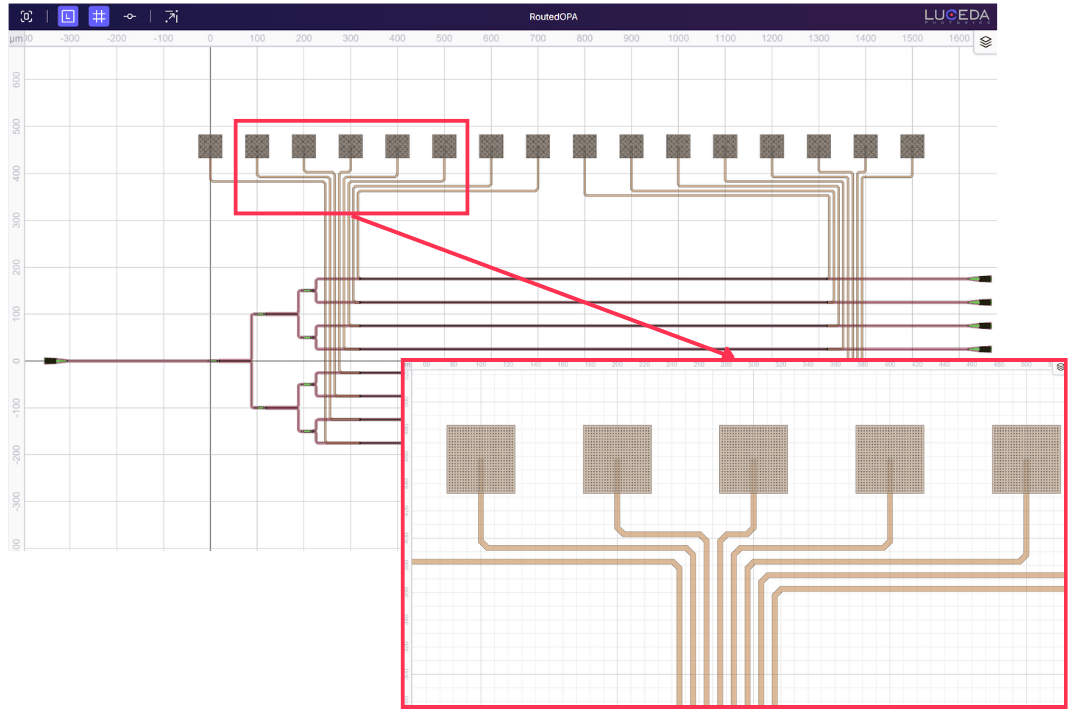
Task: Select the leftmost bond pad in the zoomed inset
Action: pyautogui.click(x=480, y=459)
